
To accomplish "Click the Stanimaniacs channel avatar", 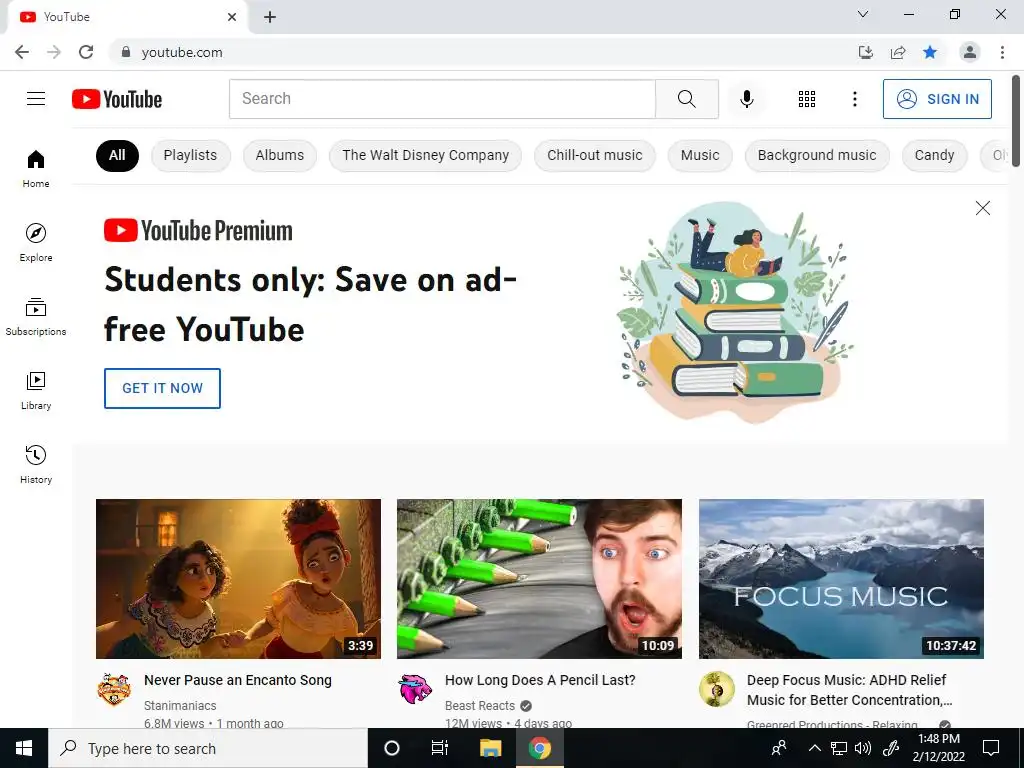I will (114, 689).
